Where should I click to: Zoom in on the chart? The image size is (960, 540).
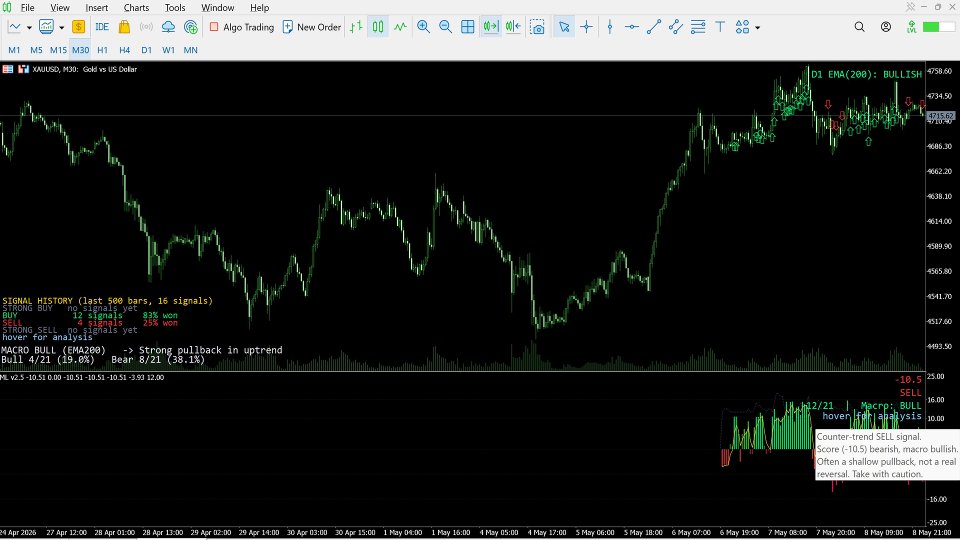423,27
